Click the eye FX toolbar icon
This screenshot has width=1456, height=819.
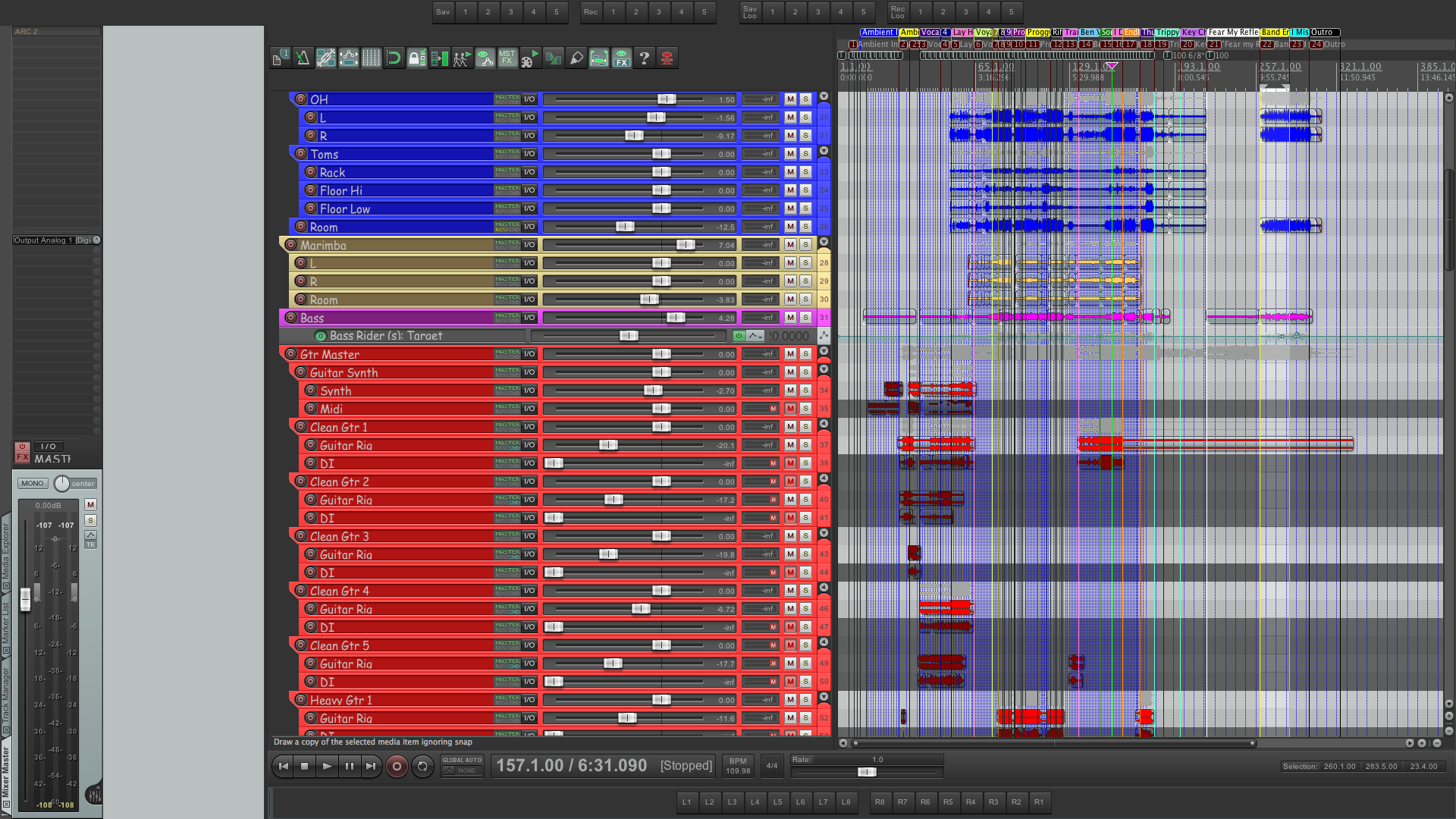click(621, 58)
